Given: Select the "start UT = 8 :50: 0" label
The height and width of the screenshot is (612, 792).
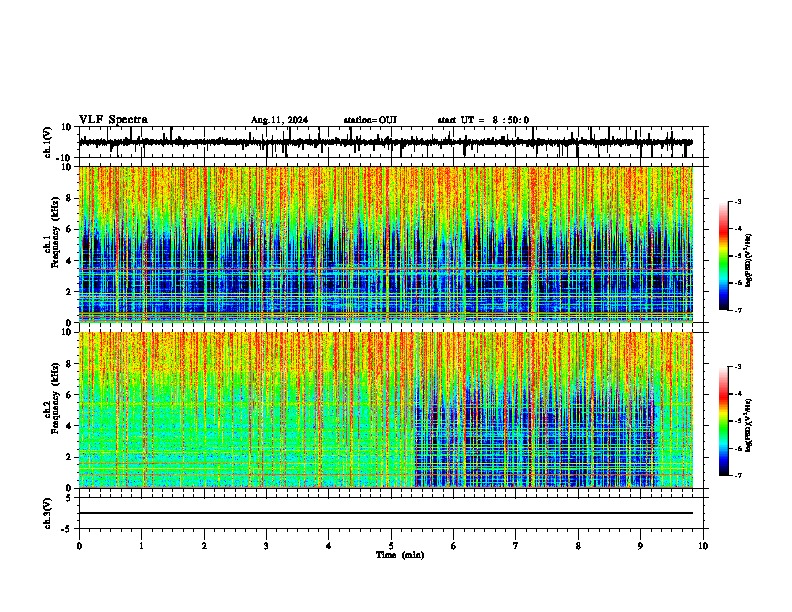Looking at the screenshot, I should click(483, 120).
